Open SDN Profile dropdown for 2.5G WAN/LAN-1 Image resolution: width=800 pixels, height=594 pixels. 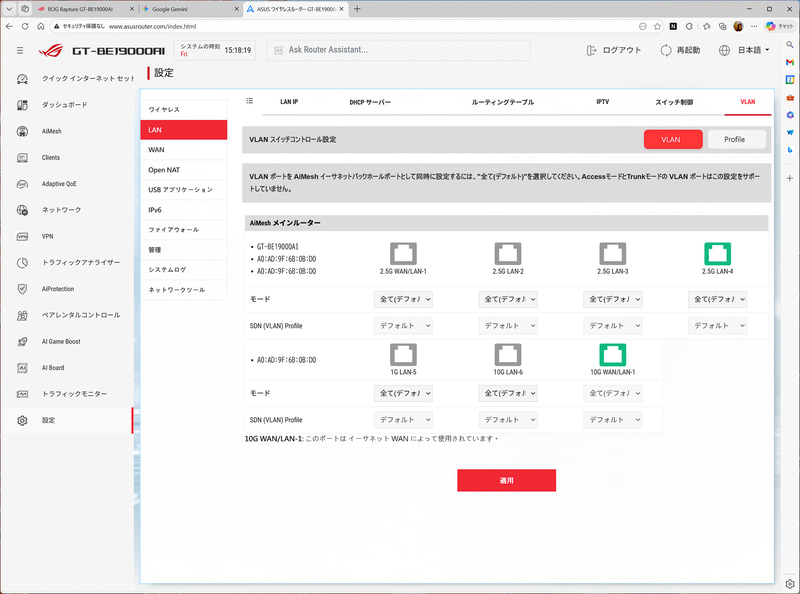(x=403, y=326)
